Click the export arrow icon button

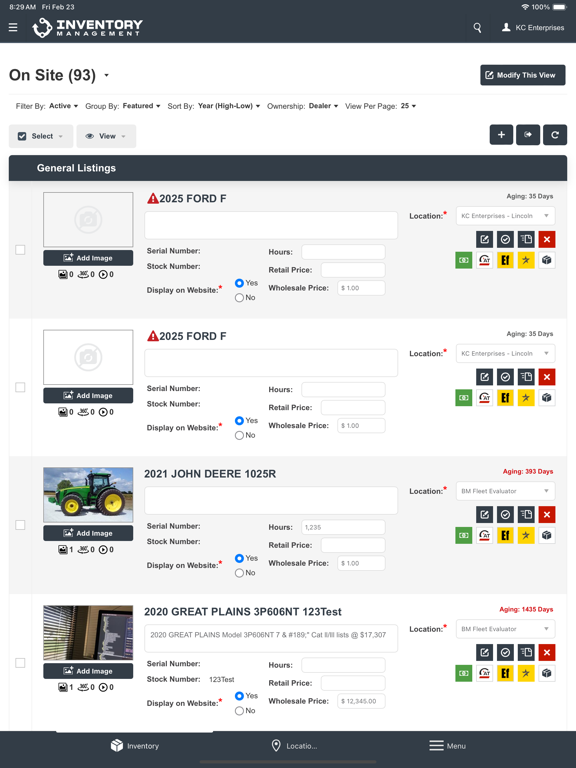(528, 135)
